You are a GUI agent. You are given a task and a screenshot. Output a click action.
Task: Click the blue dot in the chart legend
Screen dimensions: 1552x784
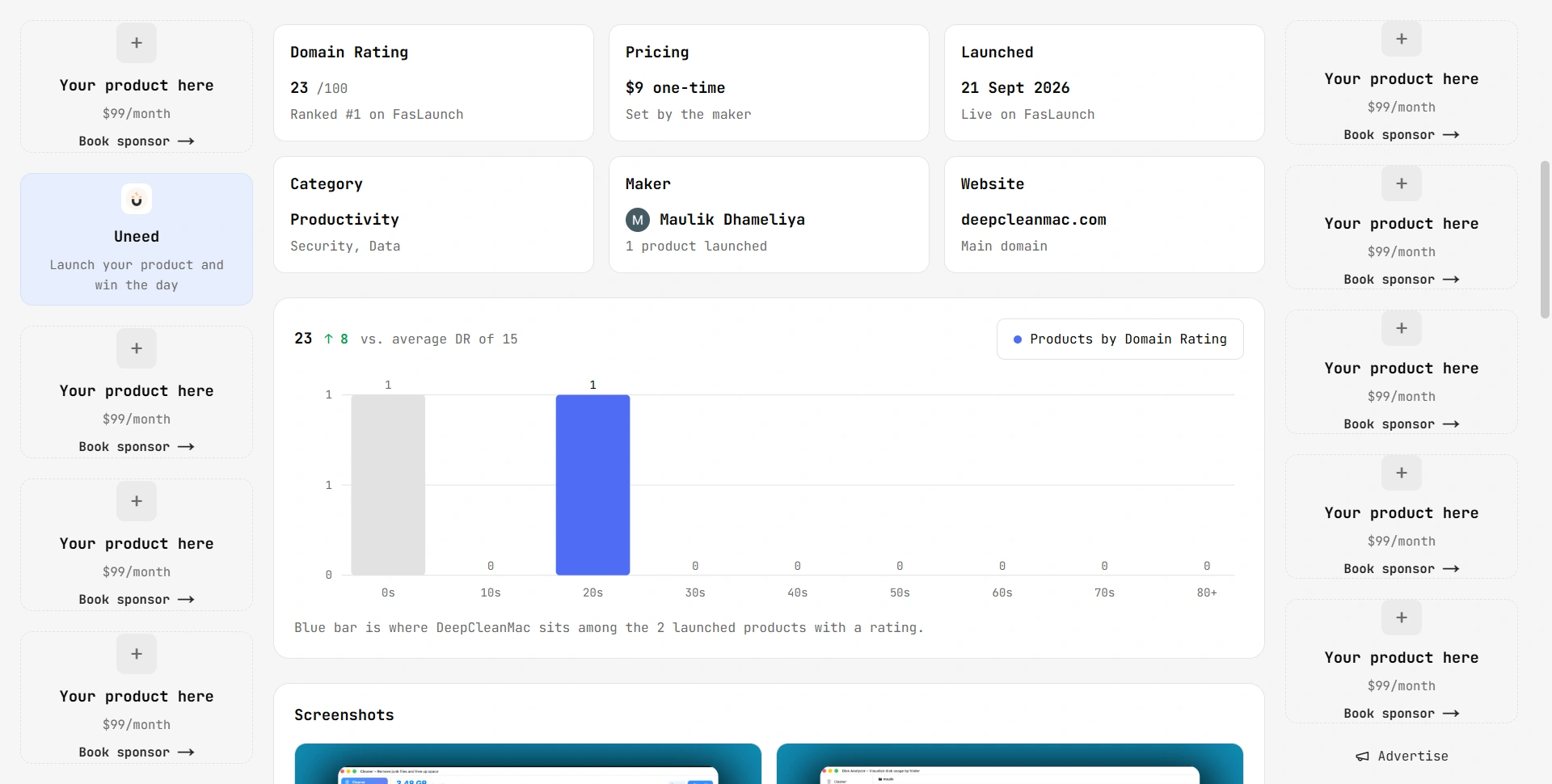coord(1018,339)
